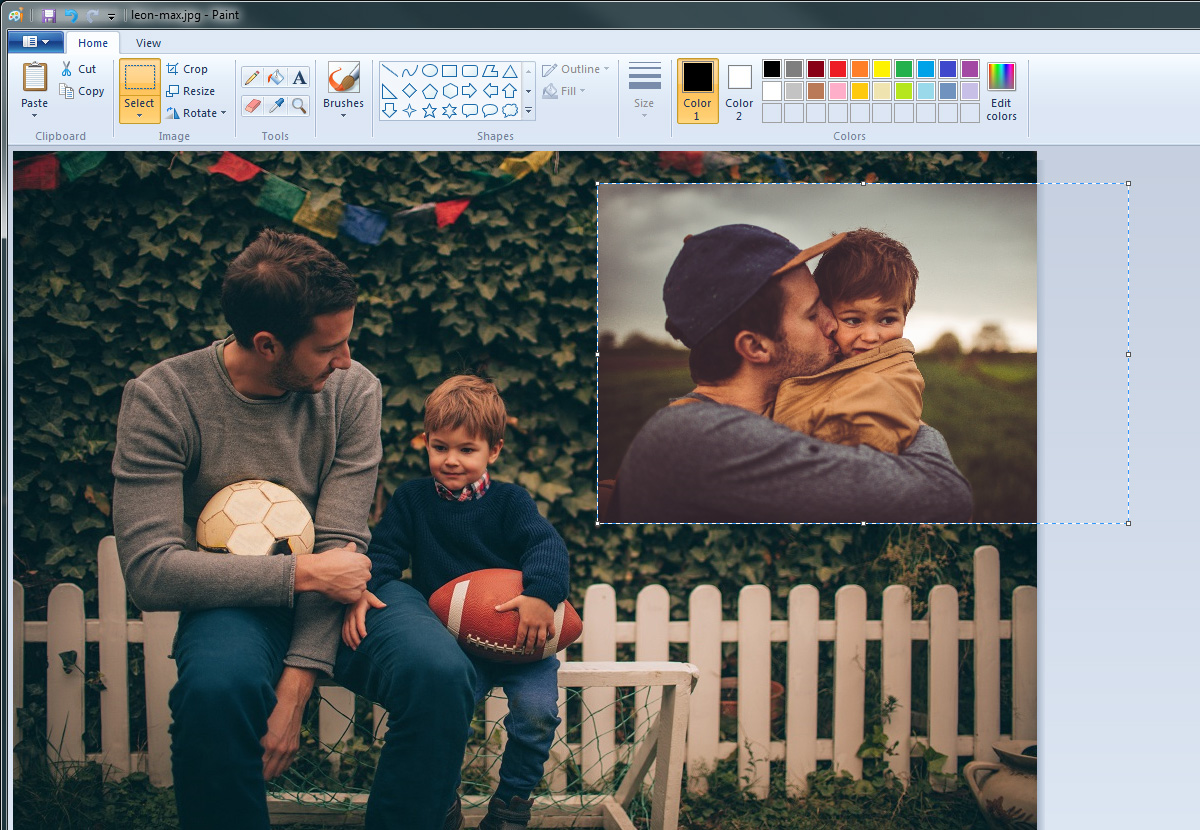Choose the Down arrow shape

[x=390, y=111]
